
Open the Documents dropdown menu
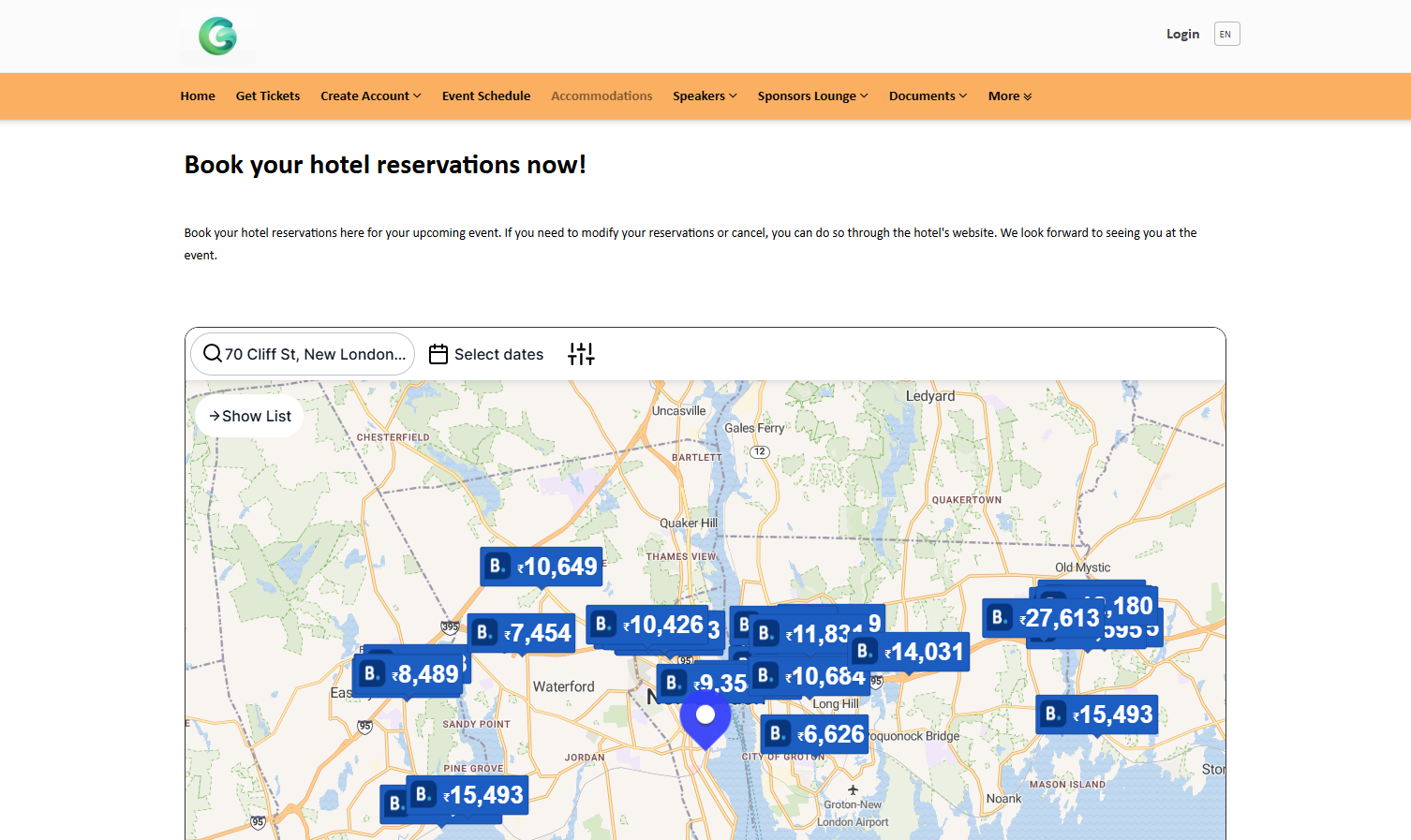[928, 96]
